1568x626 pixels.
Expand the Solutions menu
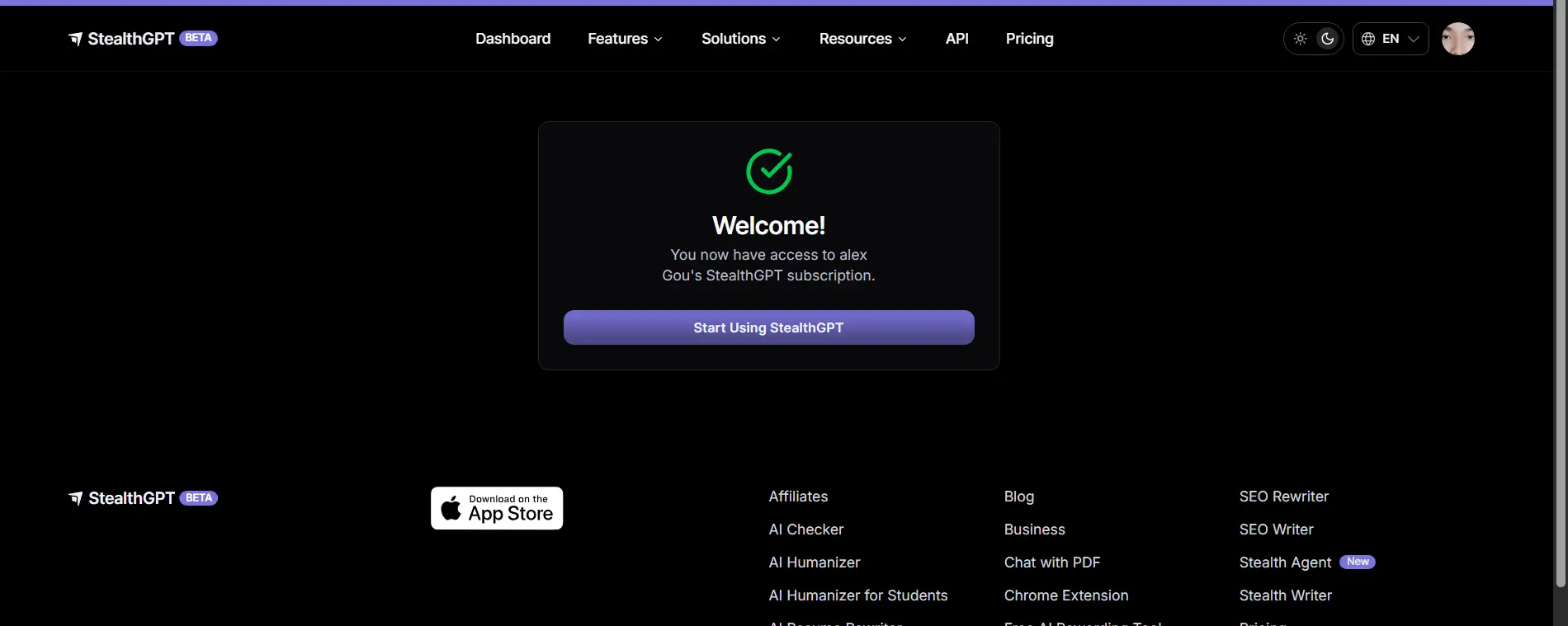point(740,39)
